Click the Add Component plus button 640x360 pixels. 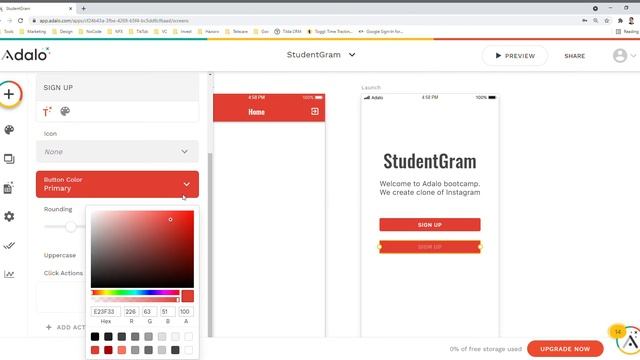pos(9,94)
